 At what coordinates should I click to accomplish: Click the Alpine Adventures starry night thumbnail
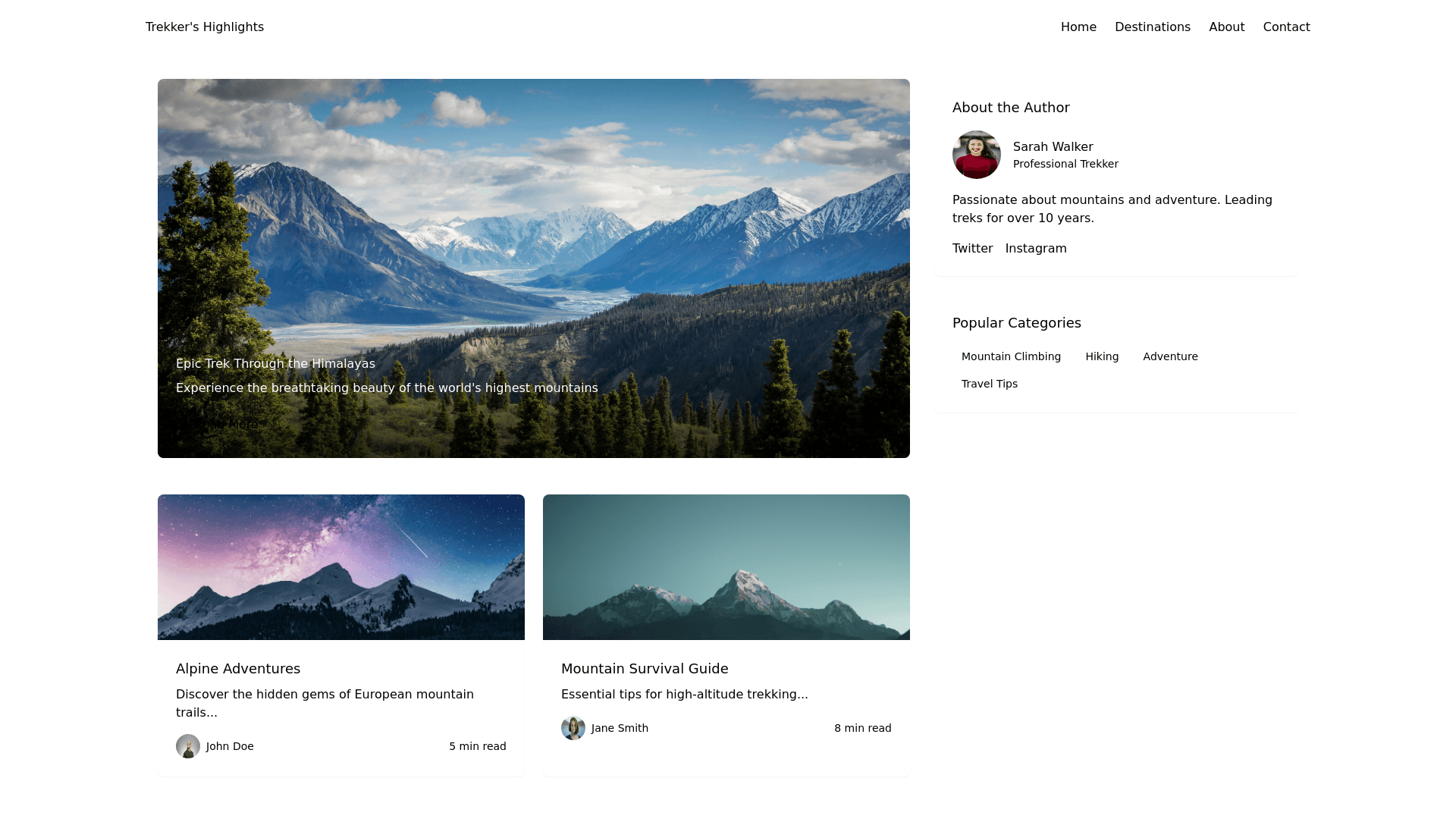pos(341,567)
